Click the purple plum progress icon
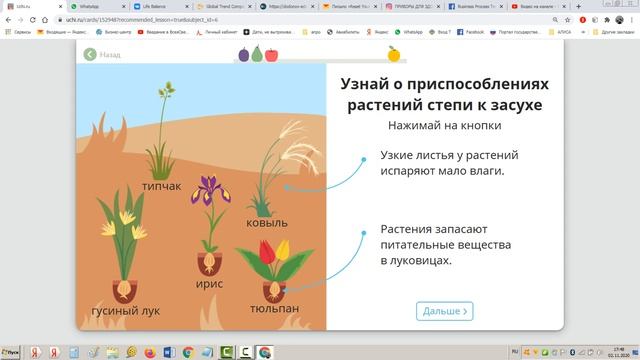640x360 pixels. (x=244, y=54)
